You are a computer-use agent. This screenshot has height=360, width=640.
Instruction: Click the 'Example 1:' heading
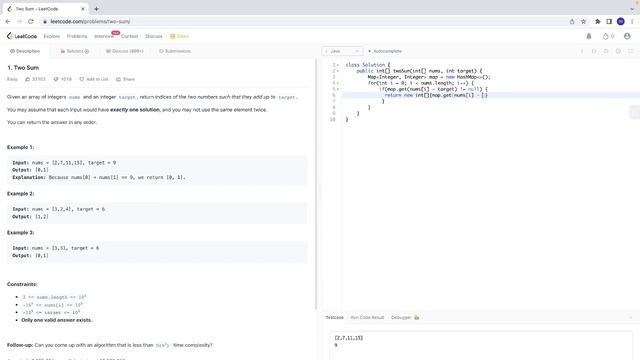pos(20,147)
